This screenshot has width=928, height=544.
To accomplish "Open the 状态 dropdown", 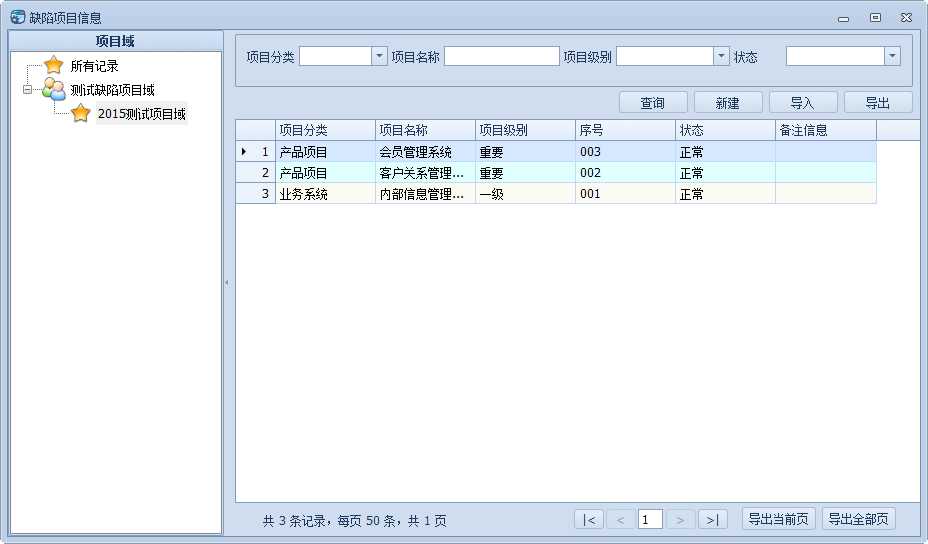I will (892, 56).
